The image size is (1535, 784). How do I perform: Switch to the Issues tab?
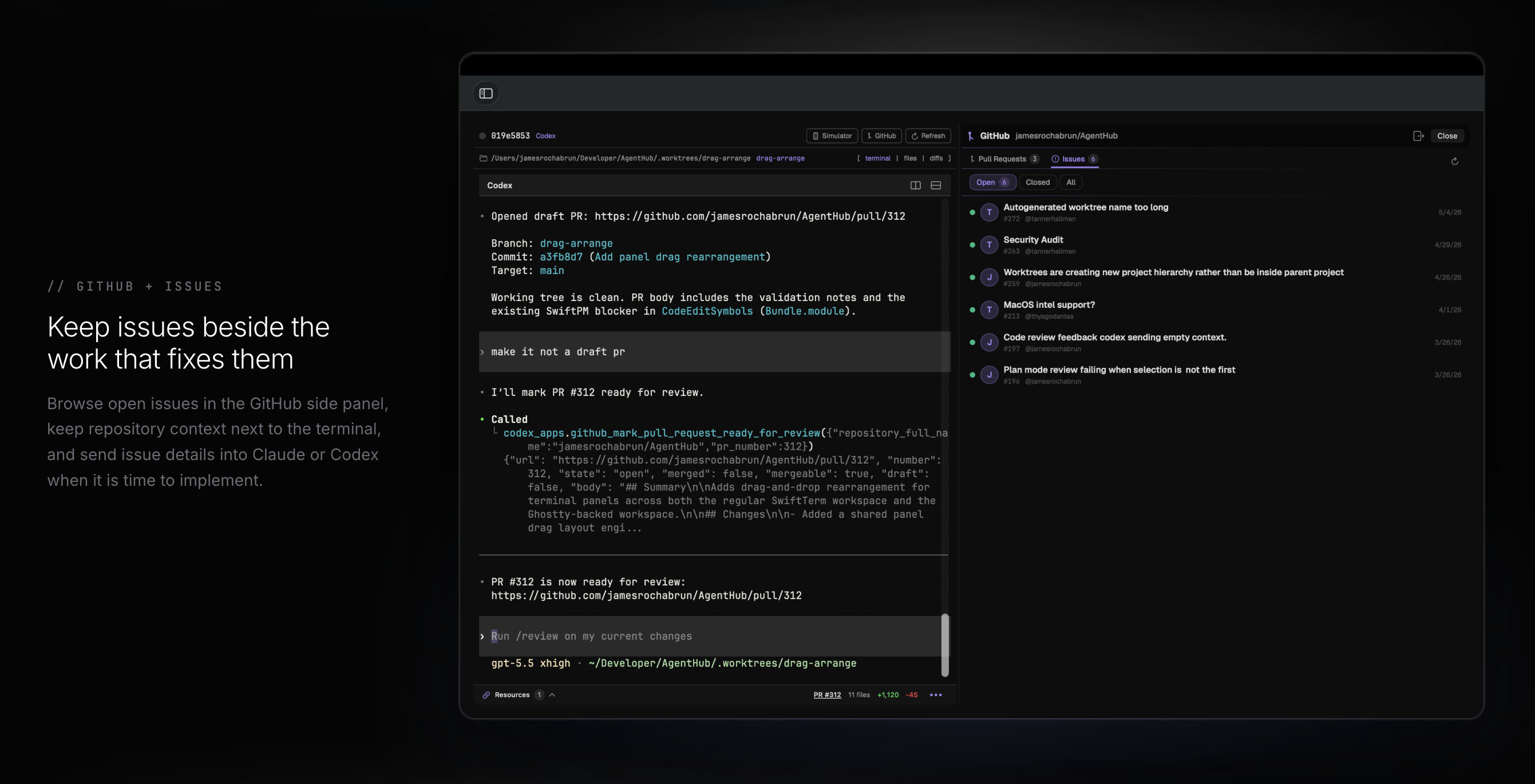pyautogui.click(x=1074, y=159)
